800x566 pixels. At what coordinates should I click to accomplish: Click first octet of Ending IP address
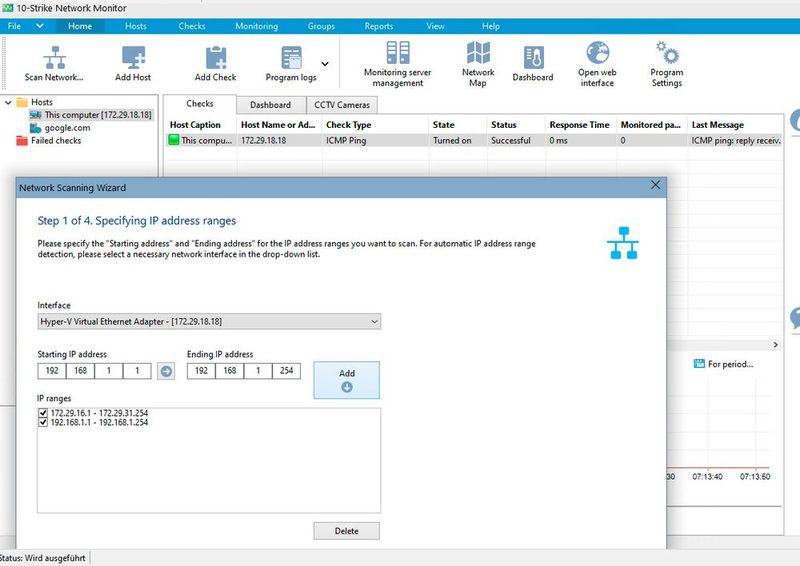click(202, 371)
